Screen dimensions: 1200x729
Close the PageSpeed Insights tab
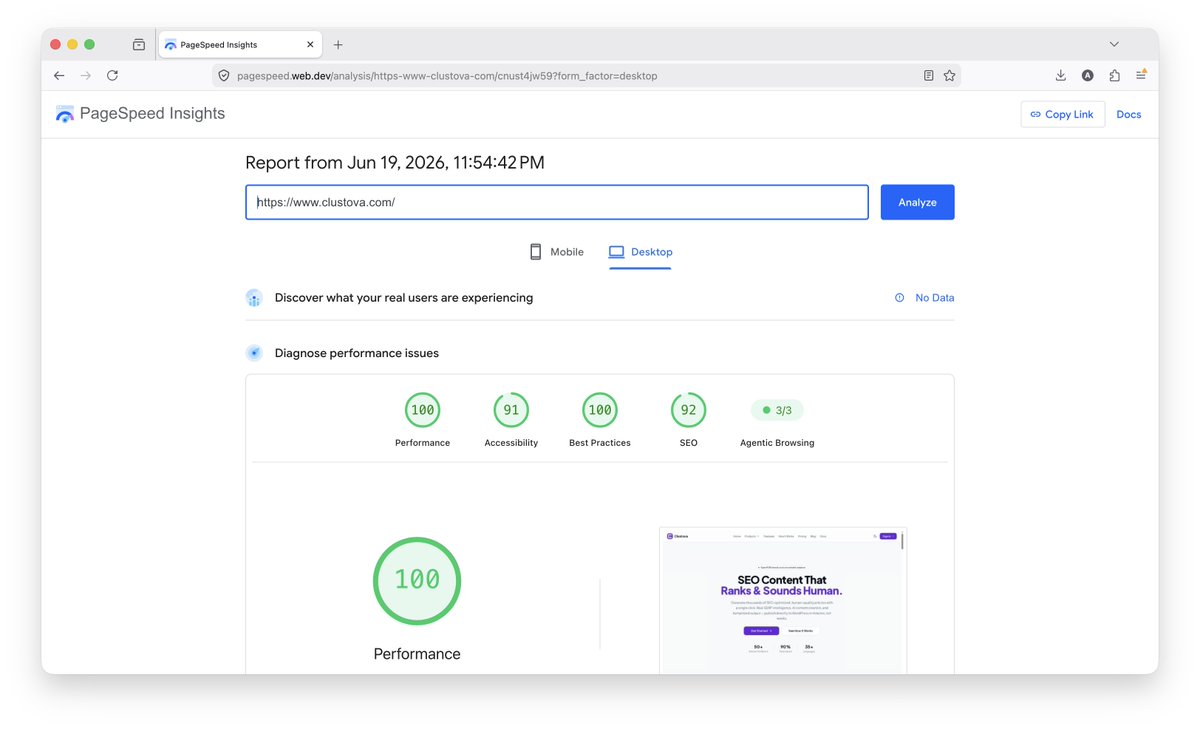click(310, 45)
